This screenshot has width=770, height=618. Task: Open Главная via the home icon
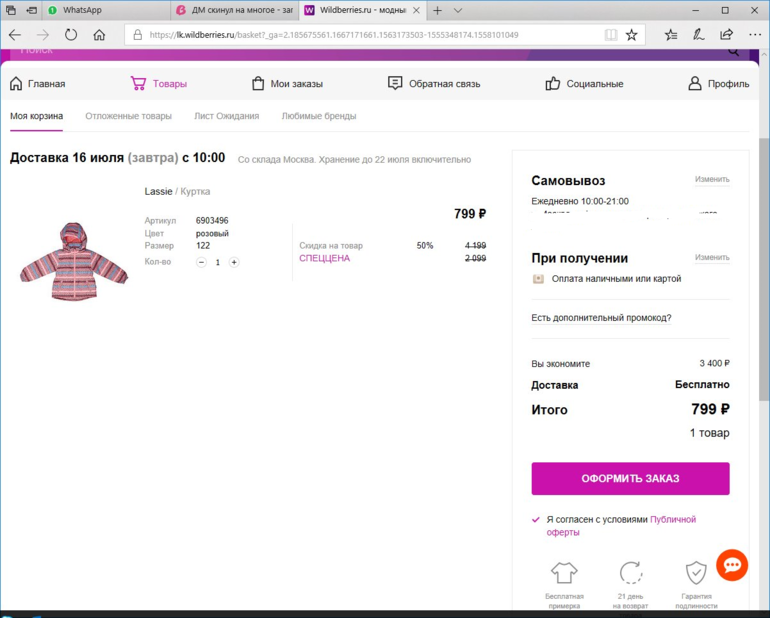pyautogui.click(x=16, y=84)
